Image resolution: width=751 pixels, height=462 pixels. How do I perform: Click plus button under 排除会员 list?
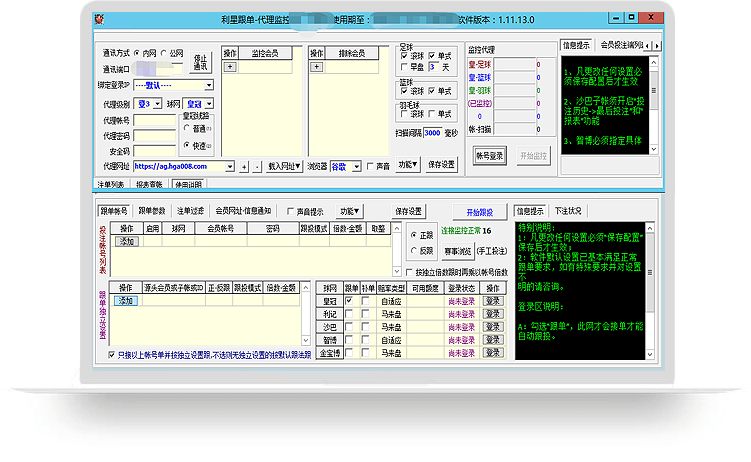coord(316,67)
